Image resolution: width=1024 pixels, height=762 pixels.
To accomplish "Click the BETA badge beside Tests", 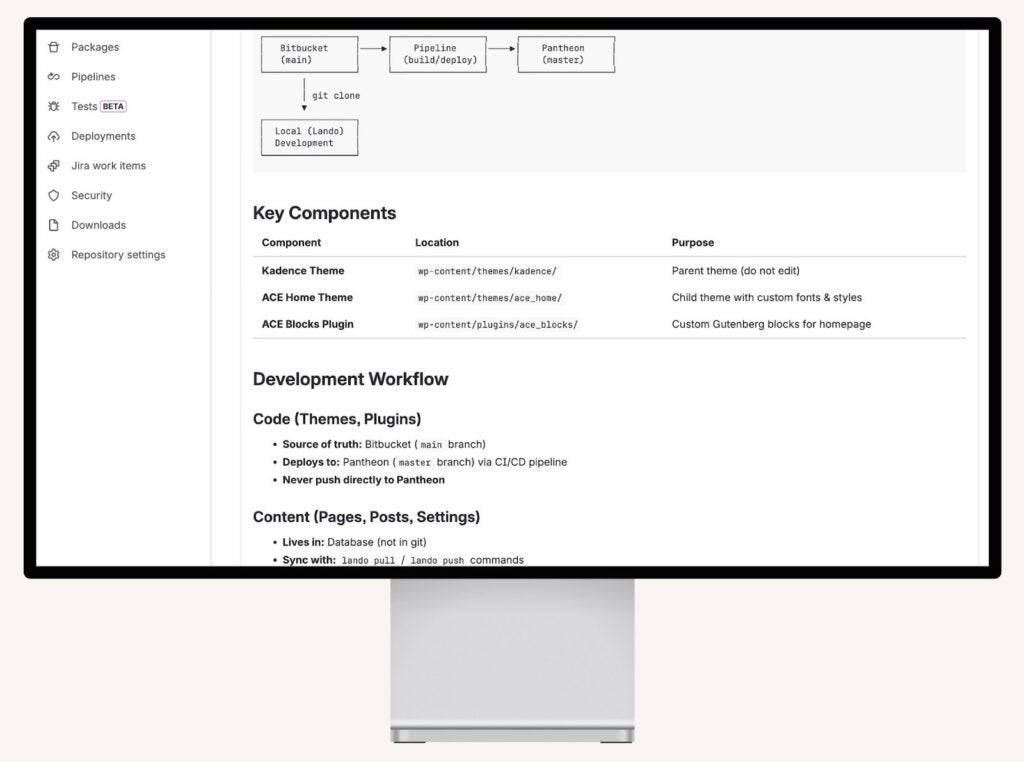I will [114, 106].
